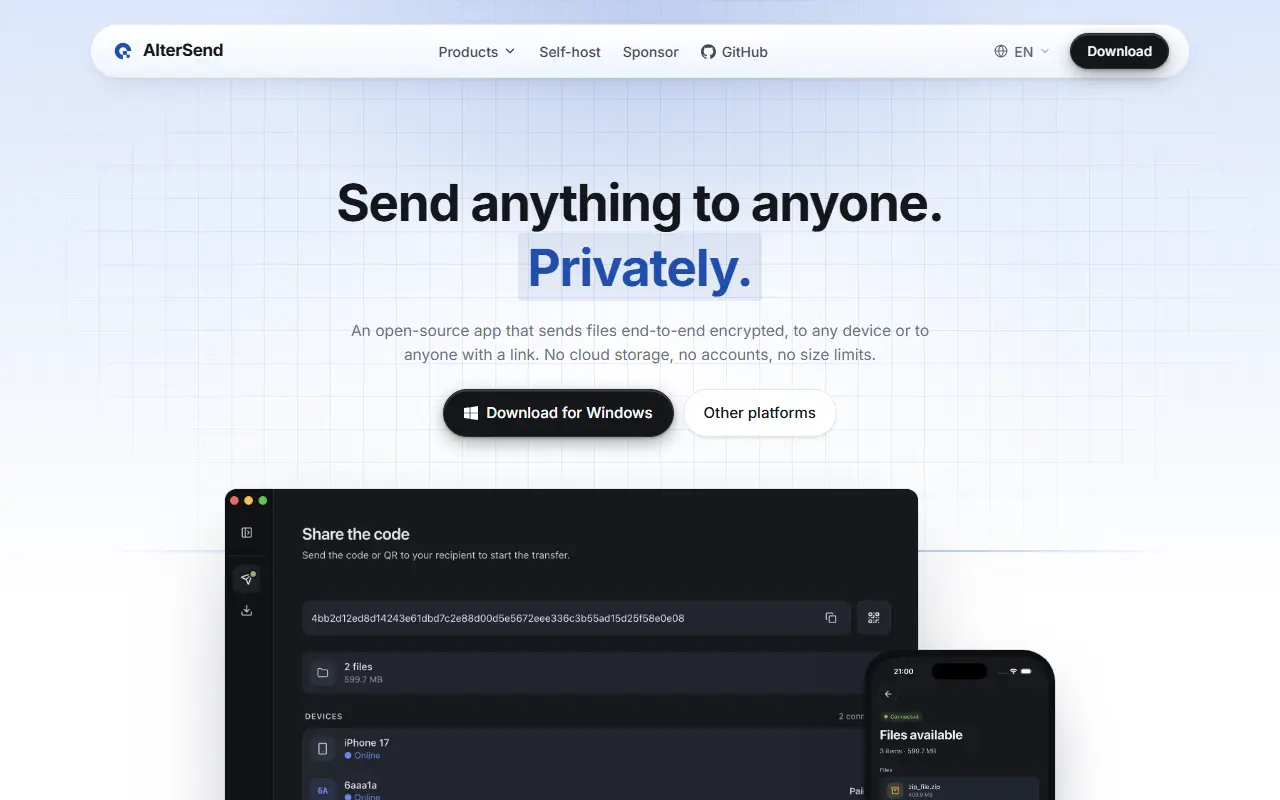
Task: Click the Privately. highlighted headline word
Action: coord(640,267)
